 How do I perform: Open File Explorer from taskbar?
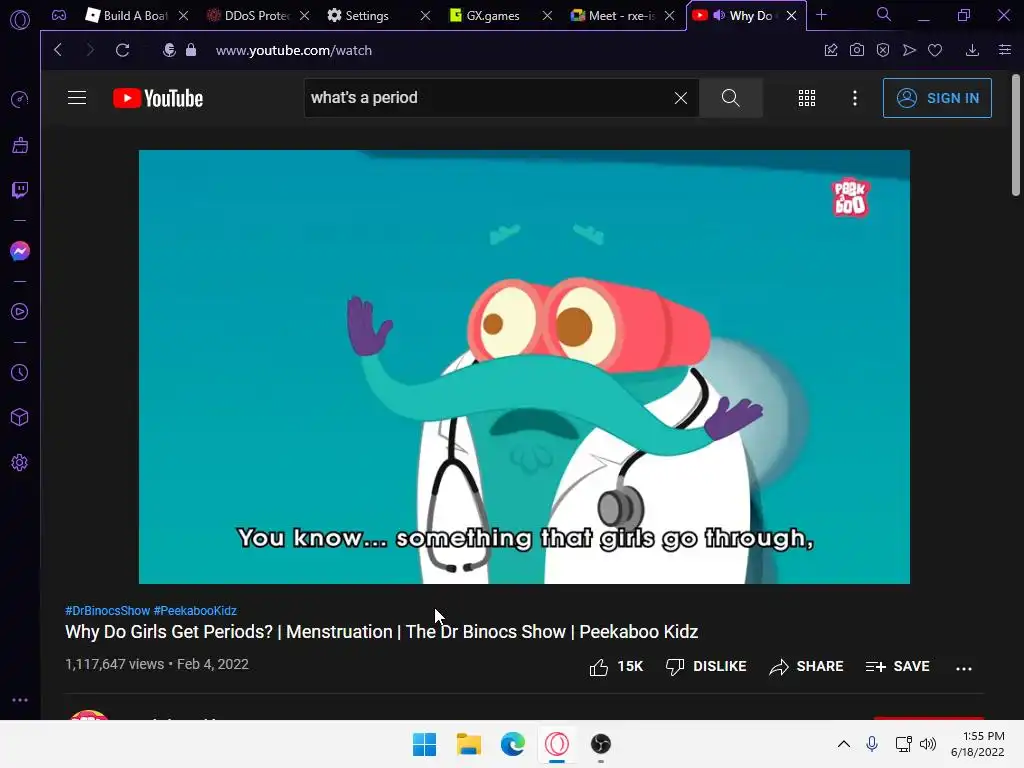point(469,744)
